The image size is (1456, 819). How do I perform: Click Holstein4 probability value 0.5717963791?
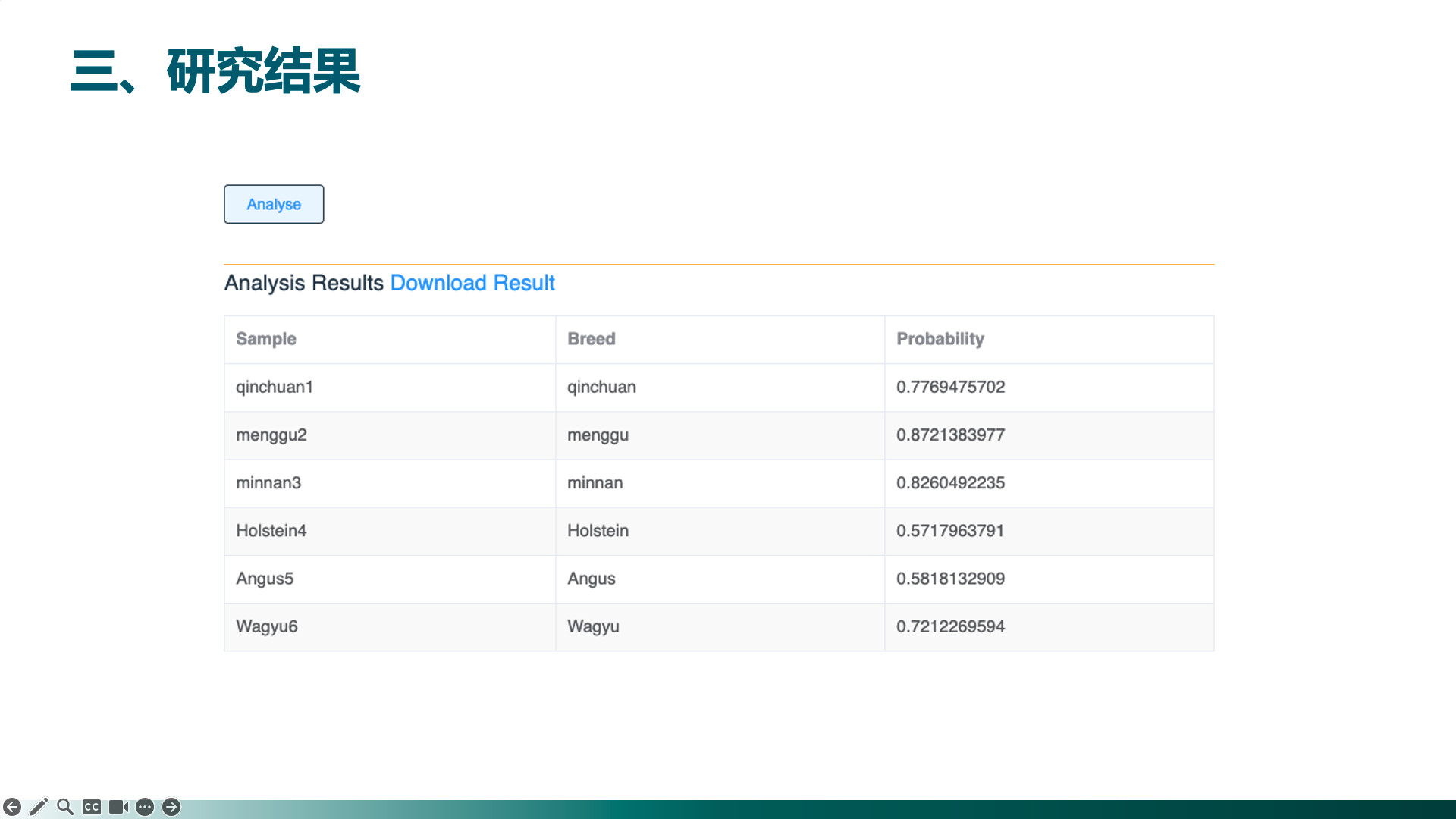coord(949,530)
